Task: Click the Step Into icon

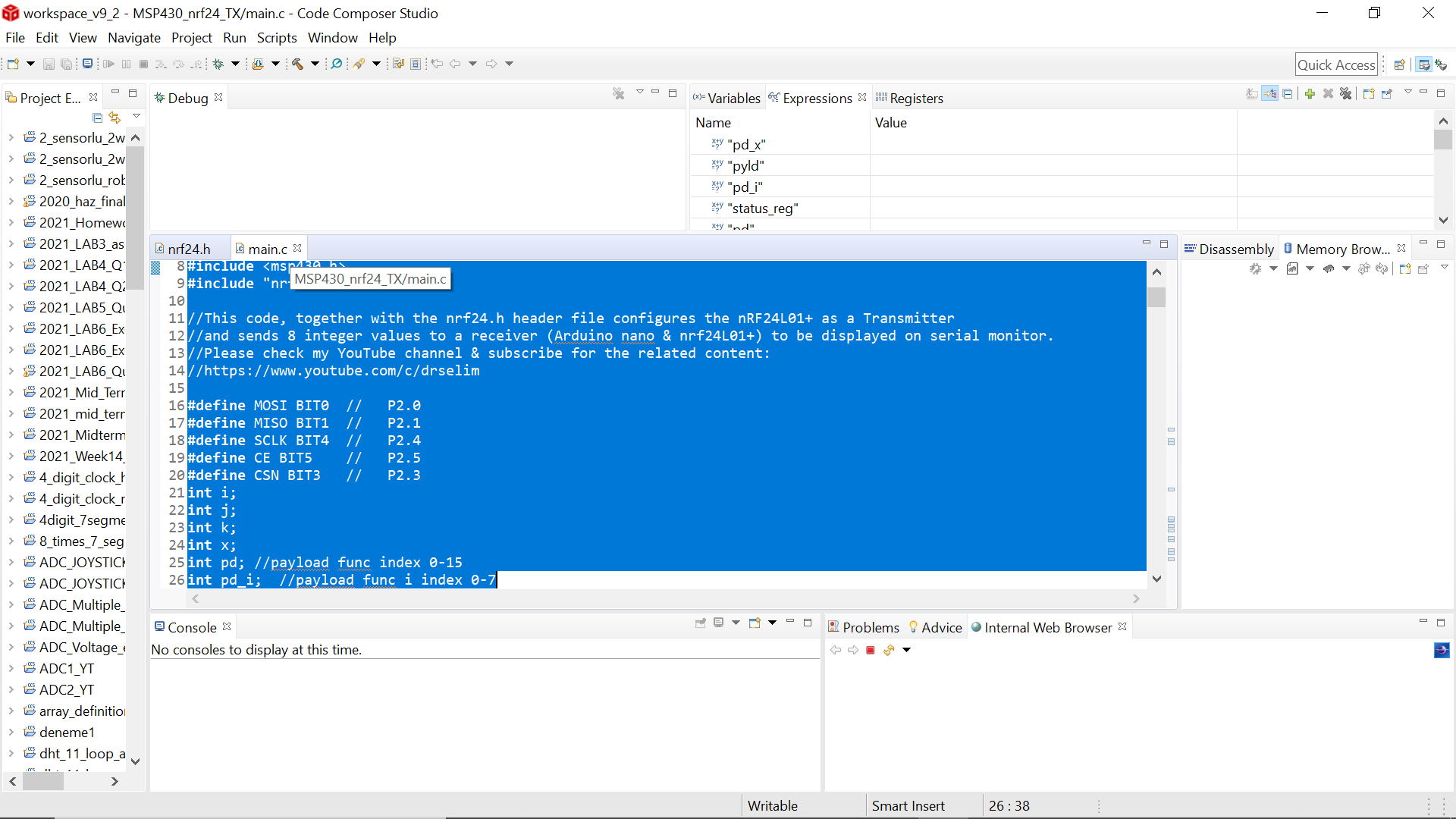Action: (161, 64)
